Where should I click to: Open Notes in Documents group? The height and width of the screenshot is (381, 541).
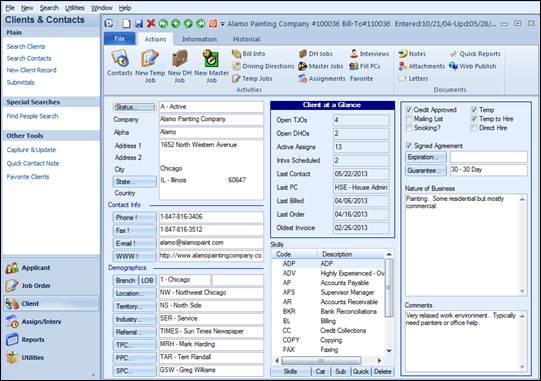(x=412, y=54)
